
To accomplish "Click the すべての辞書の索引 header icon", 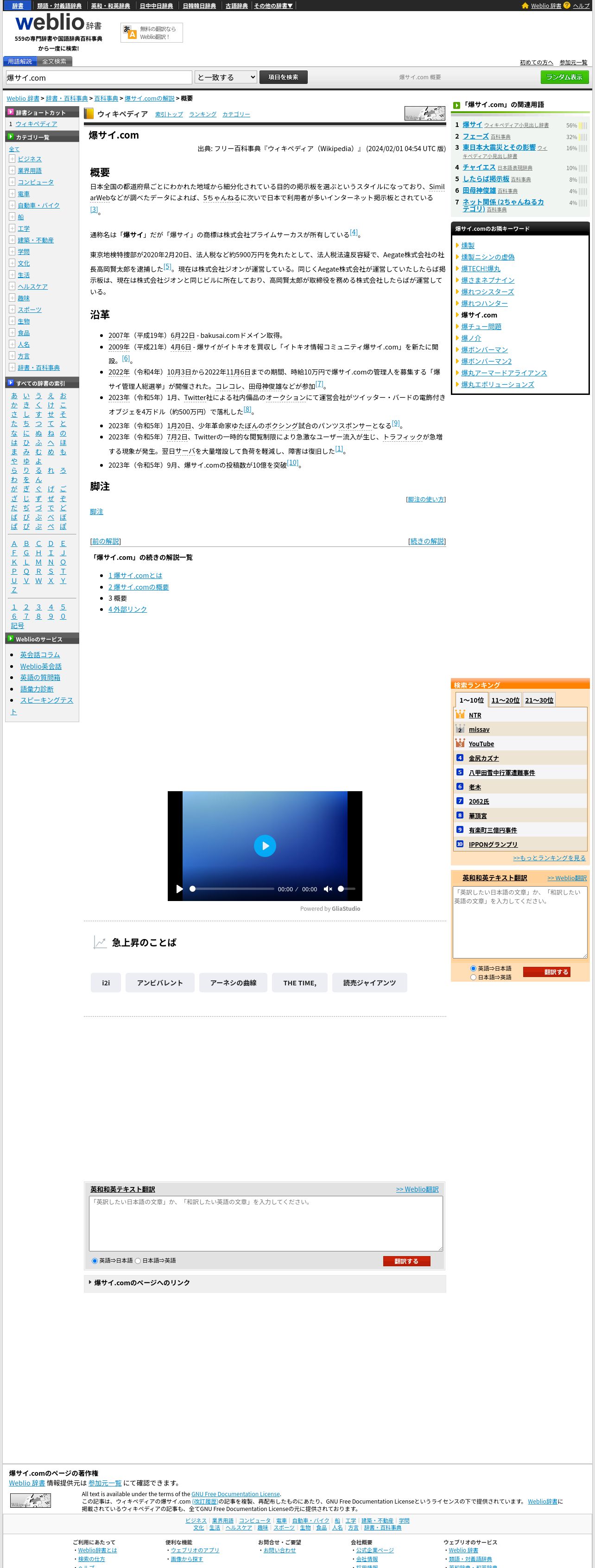I will [10, 383].
